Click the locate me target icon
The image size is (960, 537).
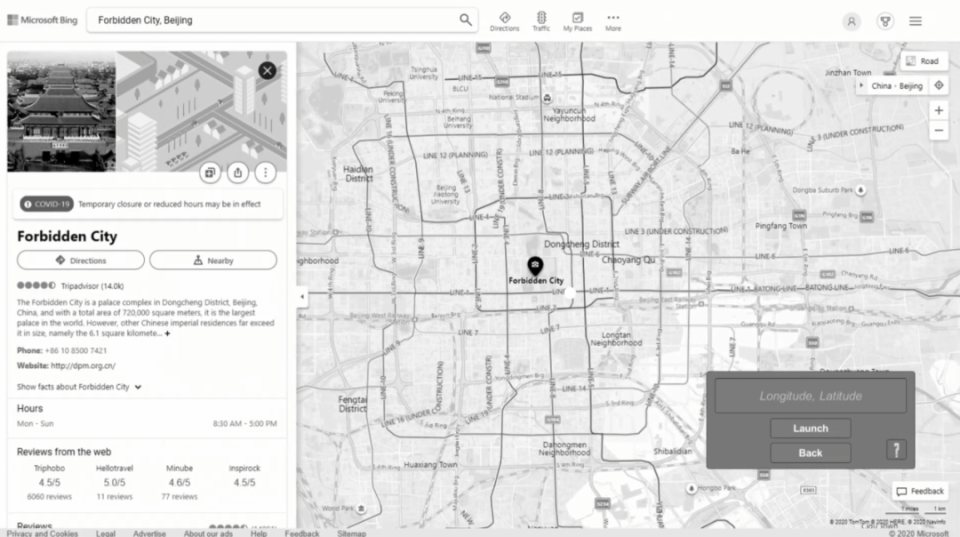coord(939,86)
